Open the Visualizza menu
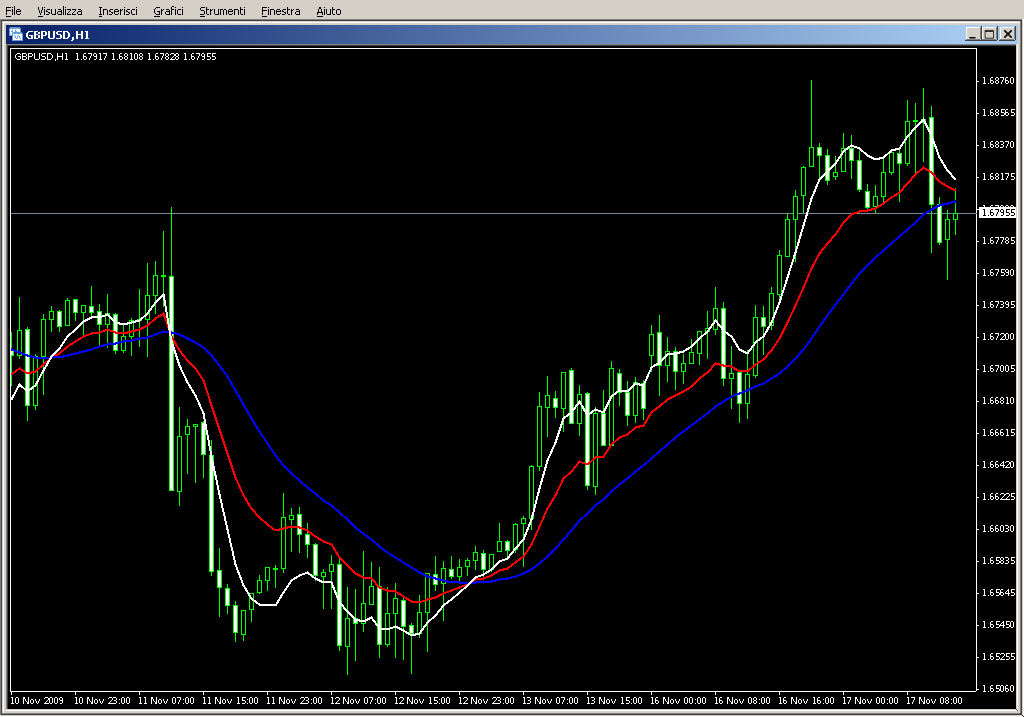 (x=59, y=11)
